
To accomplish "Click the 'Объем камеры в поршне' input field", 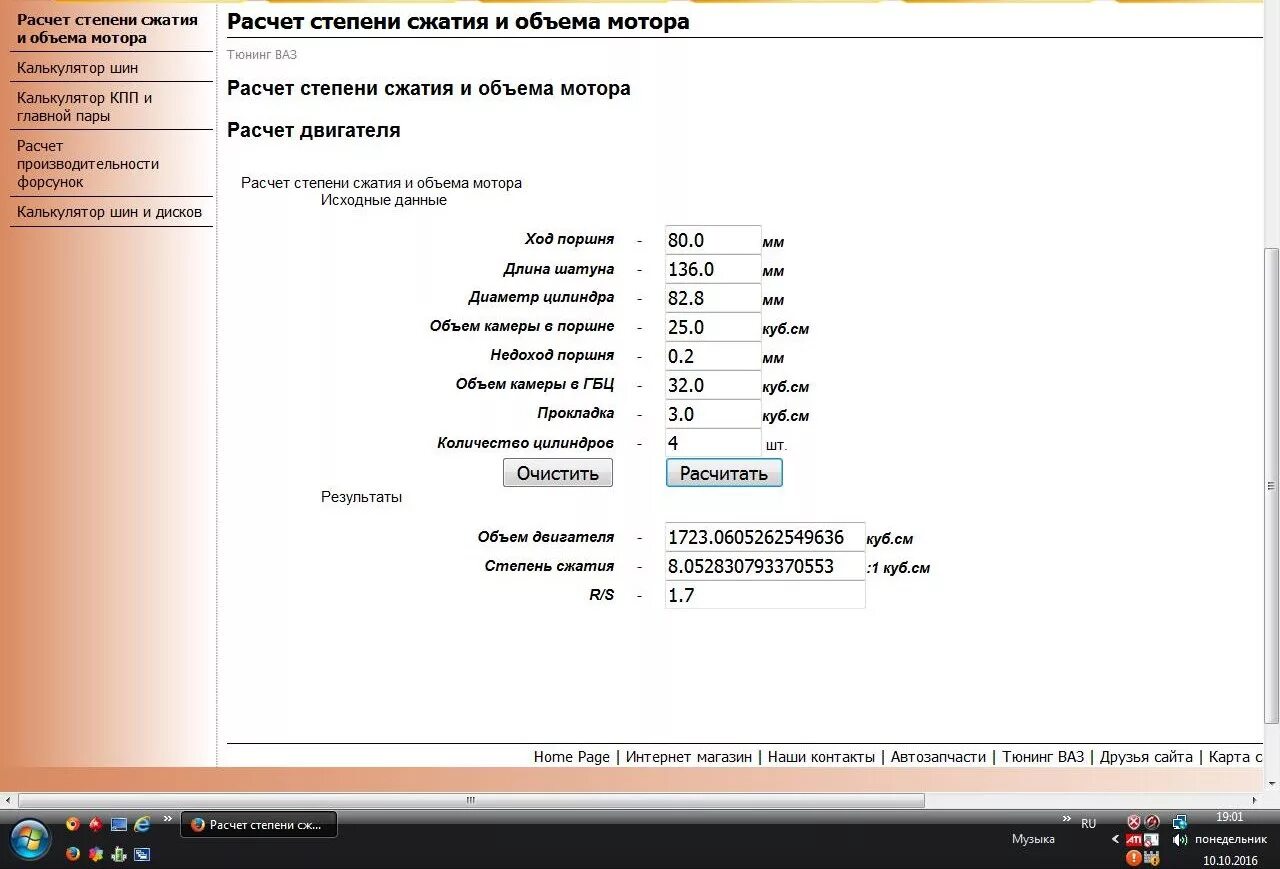I will click(x=713, y=327).
